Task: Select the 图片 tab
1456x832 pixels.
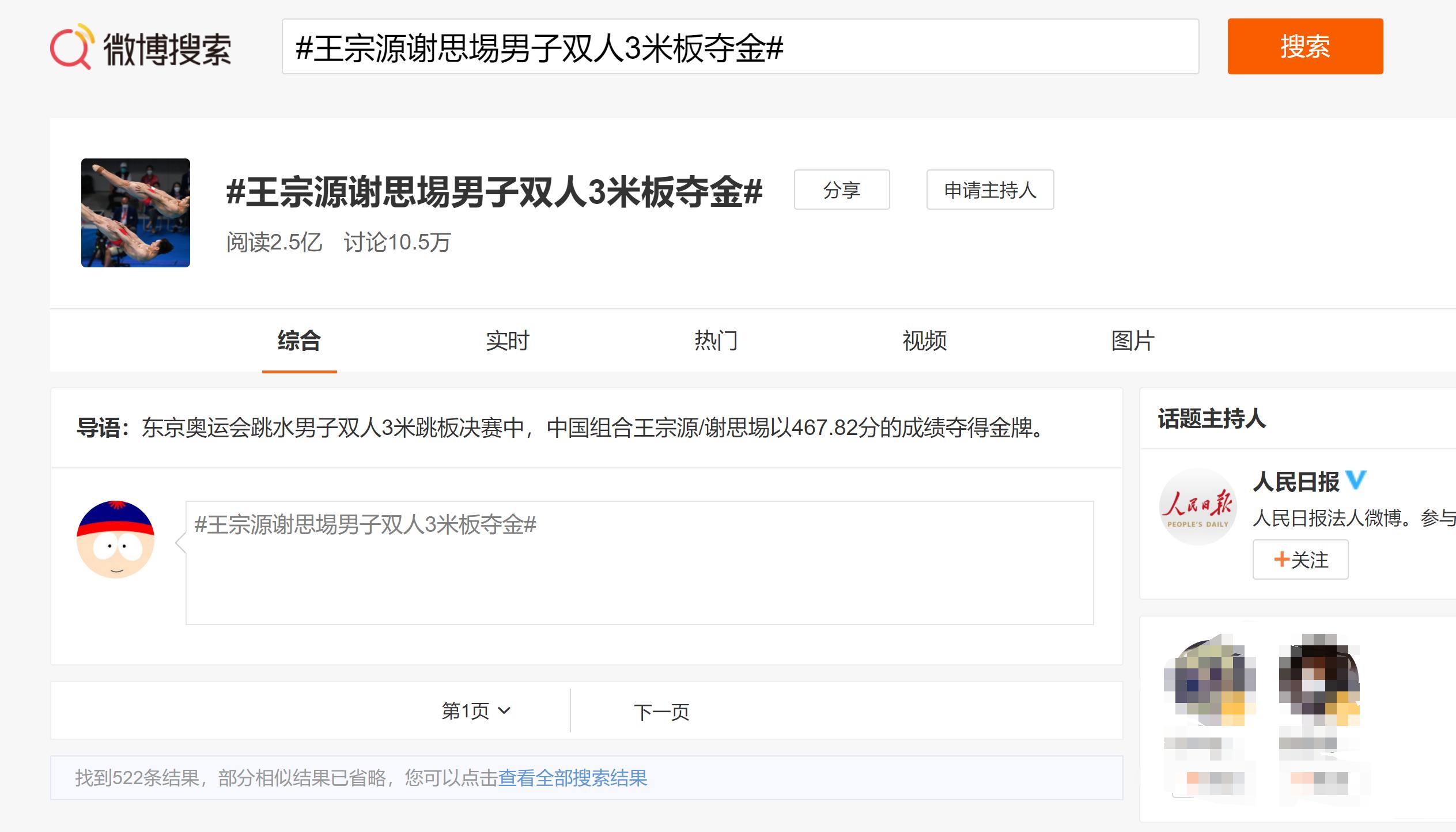Action: [x=1133, y=341]
